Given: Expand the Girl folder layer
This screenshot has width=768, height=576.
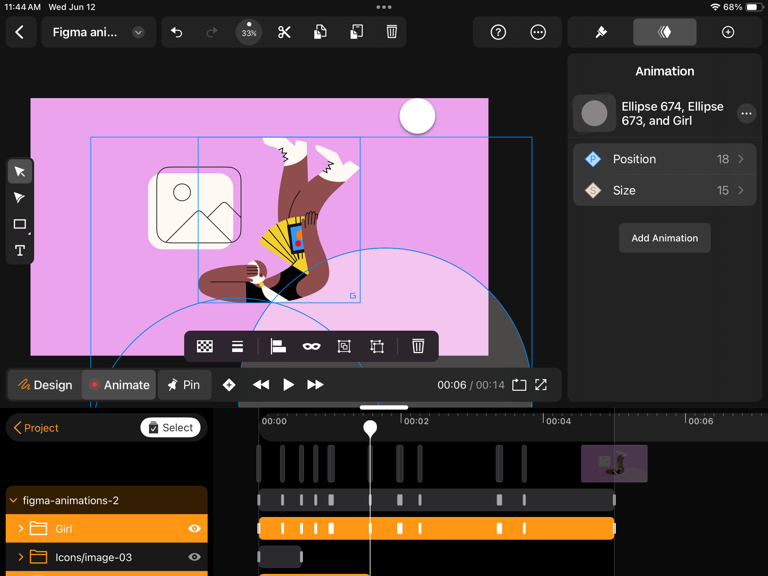Looking at the screenshot, I should (21, 528).
